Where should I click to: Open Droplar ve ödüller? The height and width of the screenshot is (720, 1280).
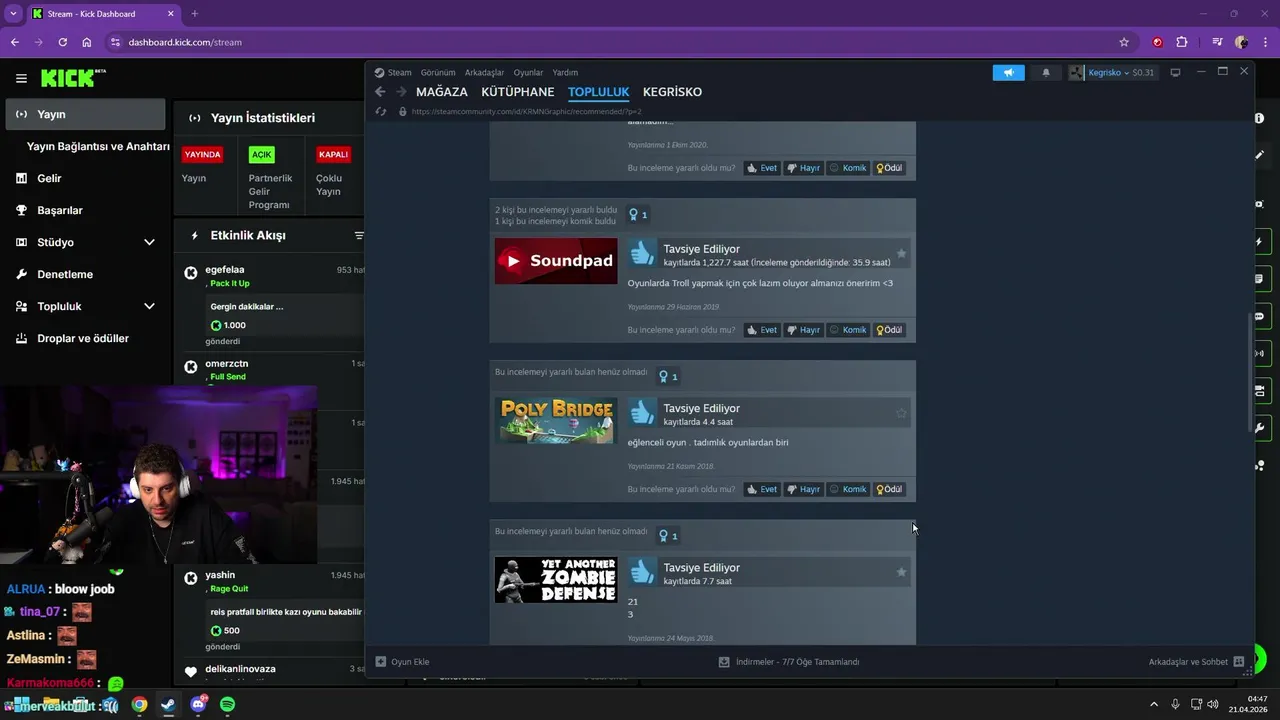83,338
